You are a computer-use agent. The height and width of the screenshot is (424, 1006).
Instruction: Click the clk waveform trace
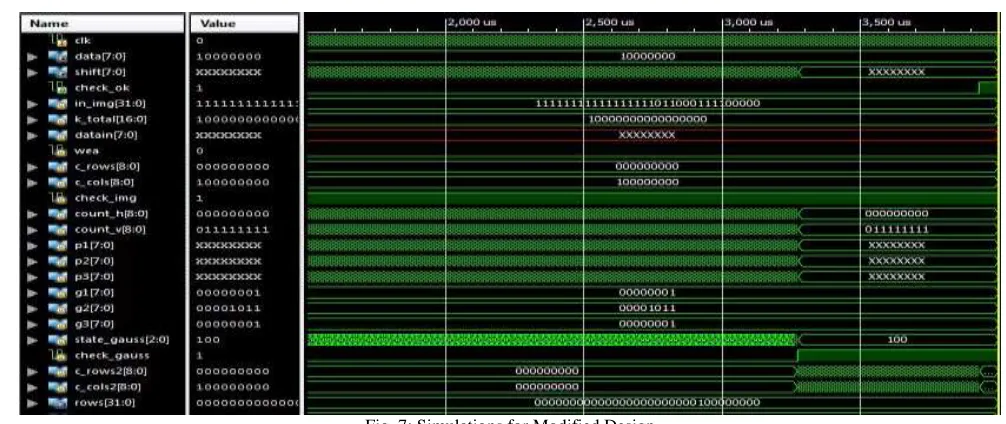click(x=650, y=40)
